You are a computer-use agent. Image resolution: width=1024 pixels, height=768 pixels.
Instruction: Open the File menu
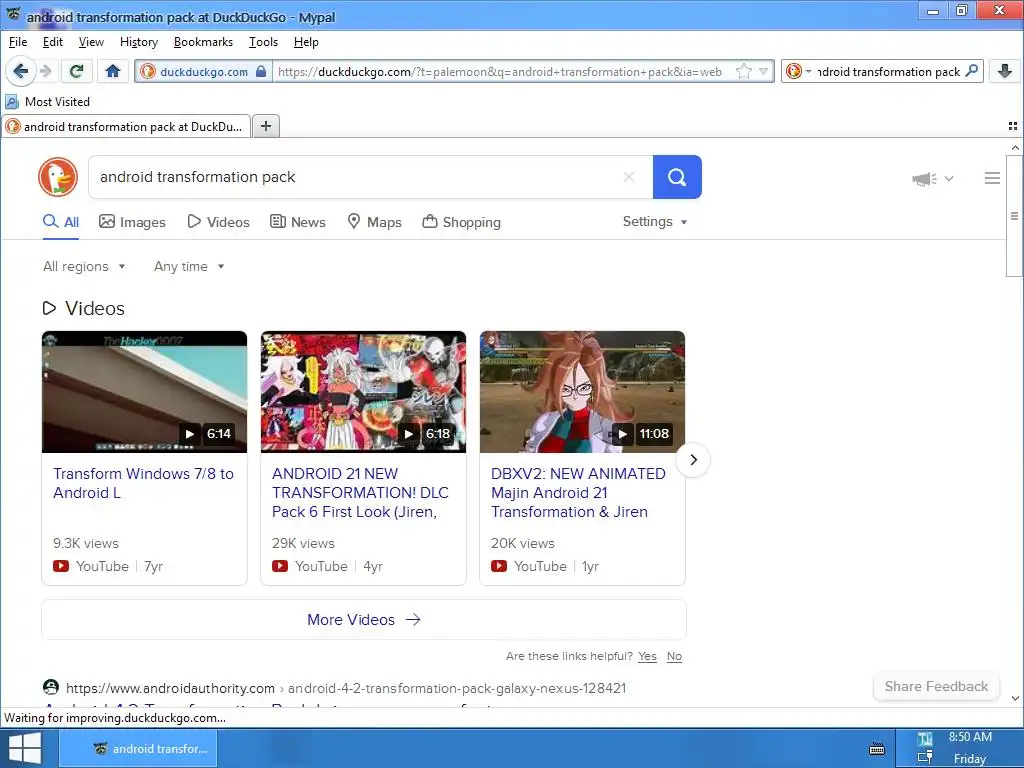(x=18, y=42)
